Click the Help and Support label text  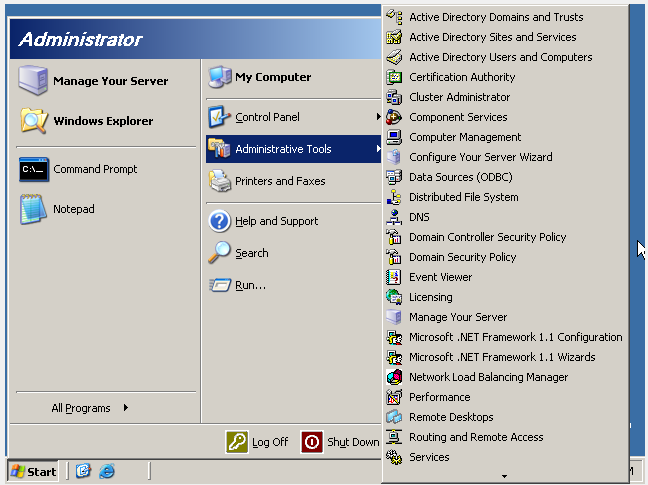276,221
